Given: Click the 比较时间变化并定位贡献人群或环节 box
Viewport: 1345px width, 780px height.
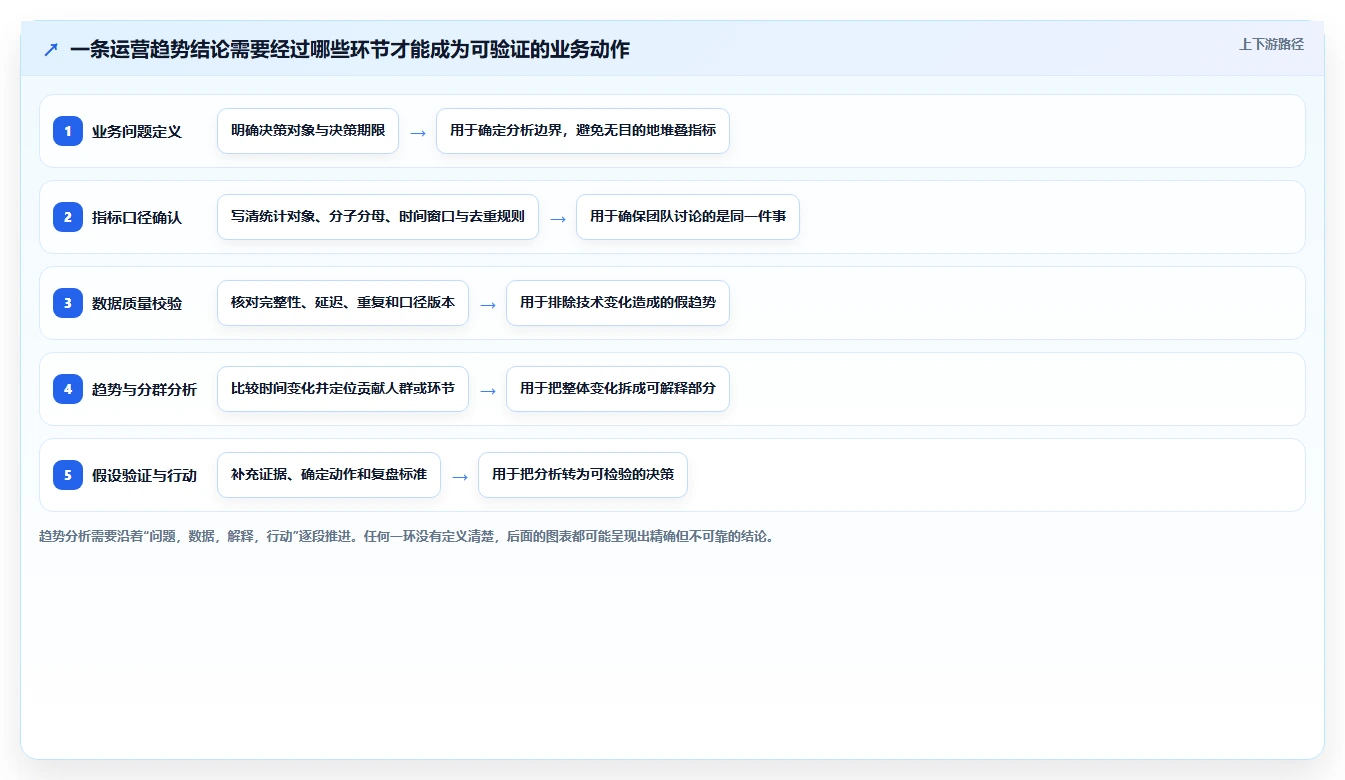Looking at the screenshot, I should (343, 389).
